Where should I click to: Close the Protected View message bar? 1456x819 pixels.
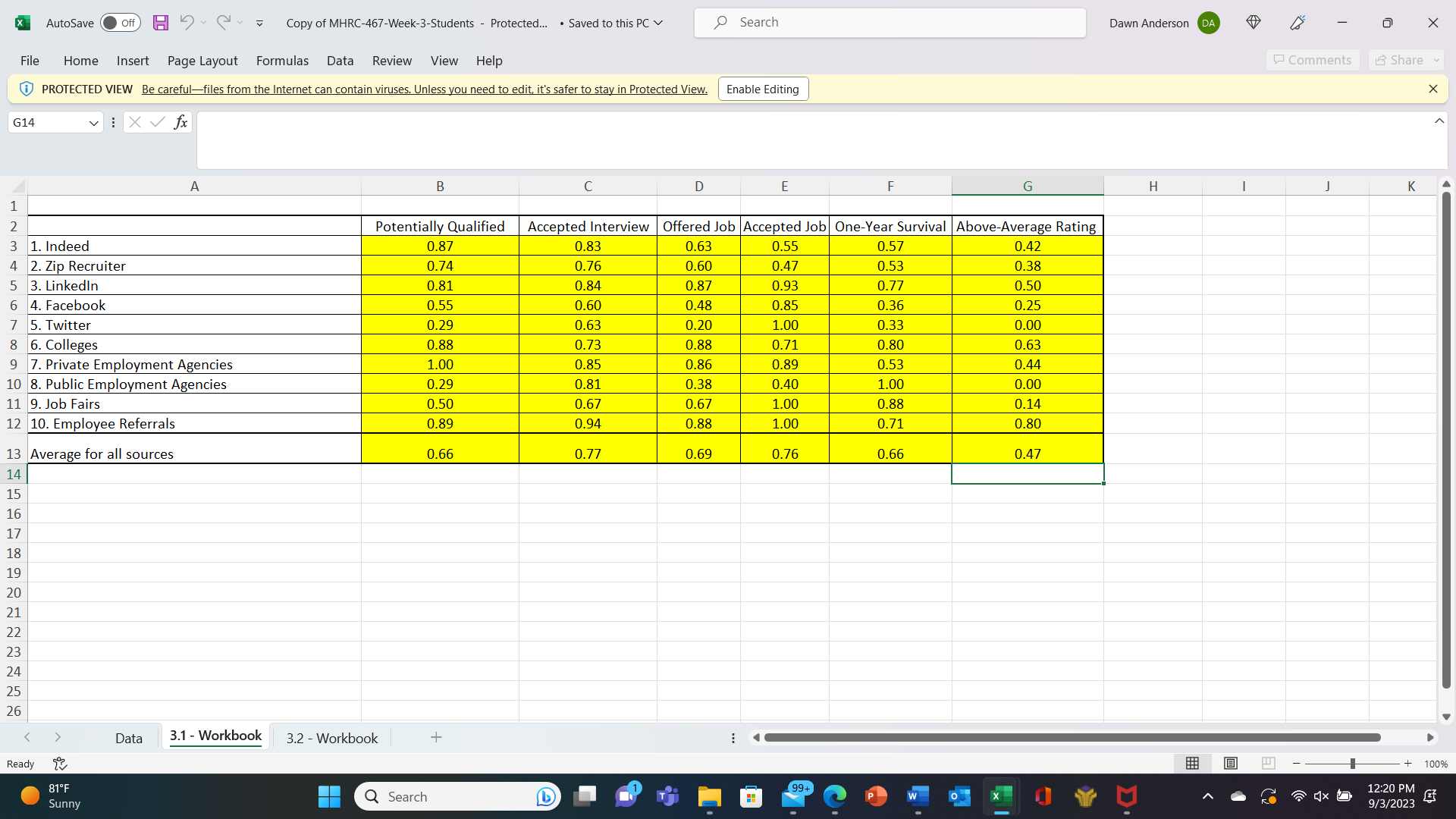pyautogui.click(x=1432, y=89)
